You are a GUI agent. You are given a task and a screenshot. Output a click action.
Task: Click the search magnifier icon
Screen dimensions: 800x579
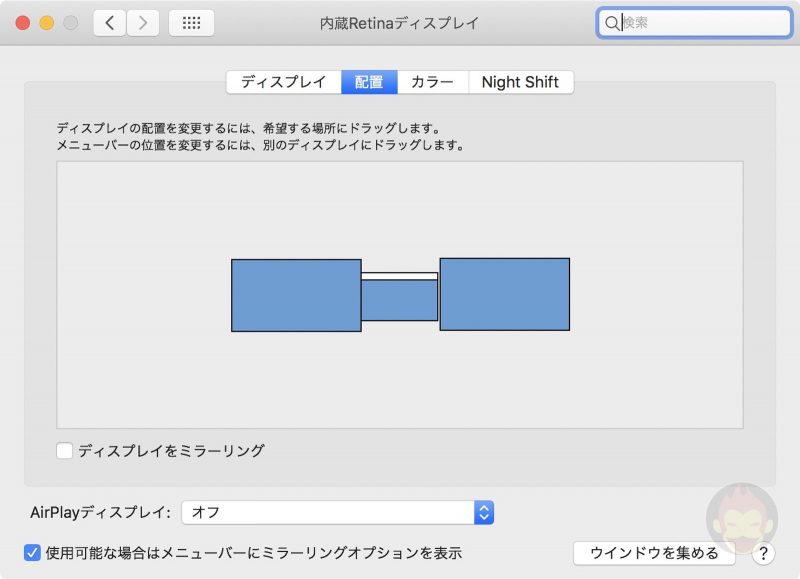coord(612,21)
